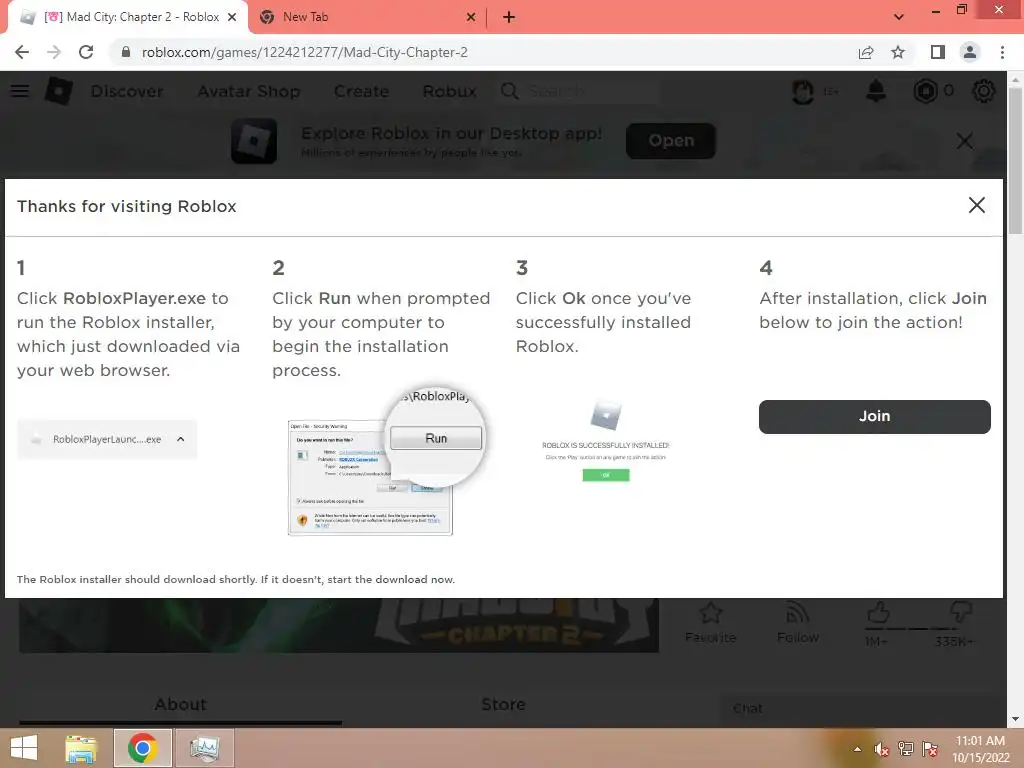This screenshot has width=1024, height=768.
Task: Switch to the About tab
Action: [x=180, y=705]
